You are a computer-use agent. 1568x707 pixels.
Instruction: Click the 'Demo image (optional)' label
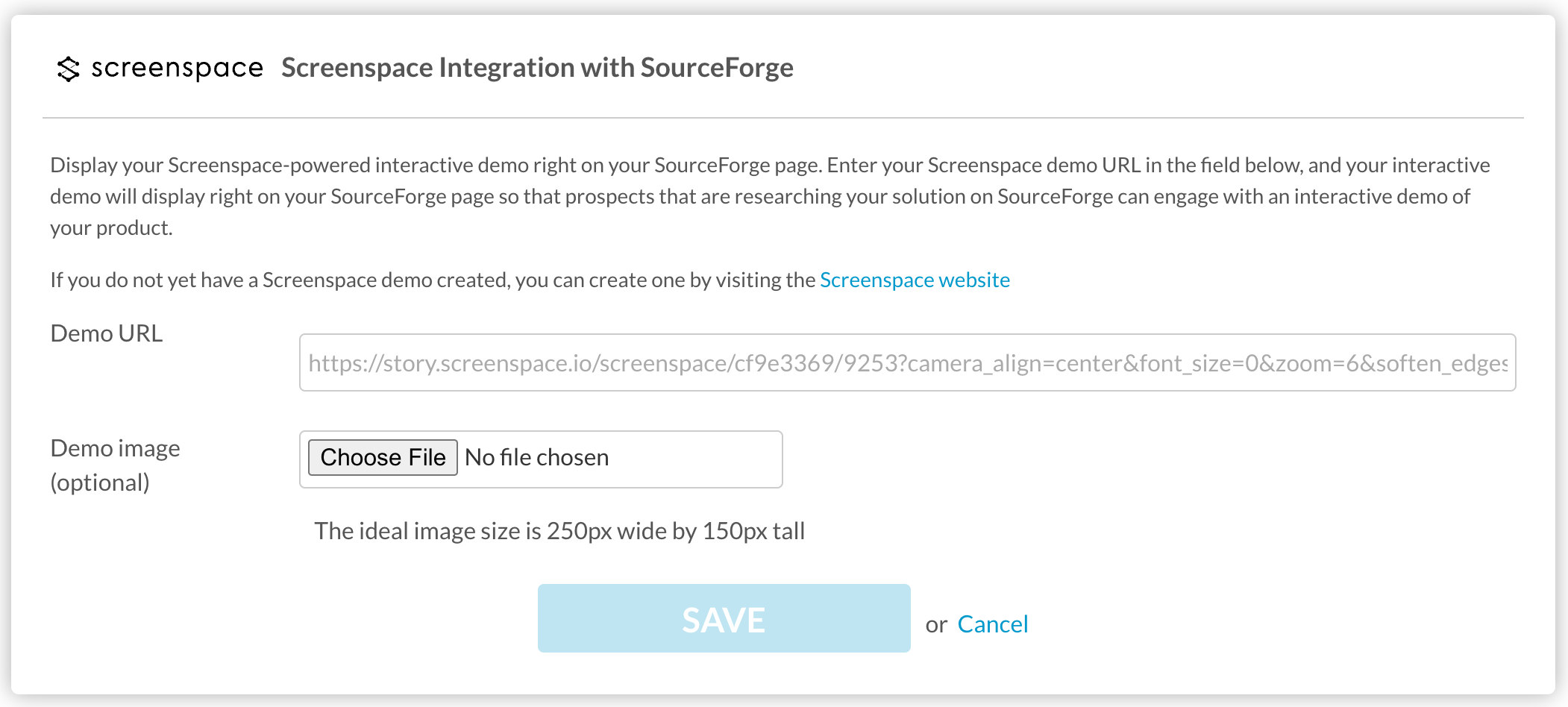[x=114, y=464]
